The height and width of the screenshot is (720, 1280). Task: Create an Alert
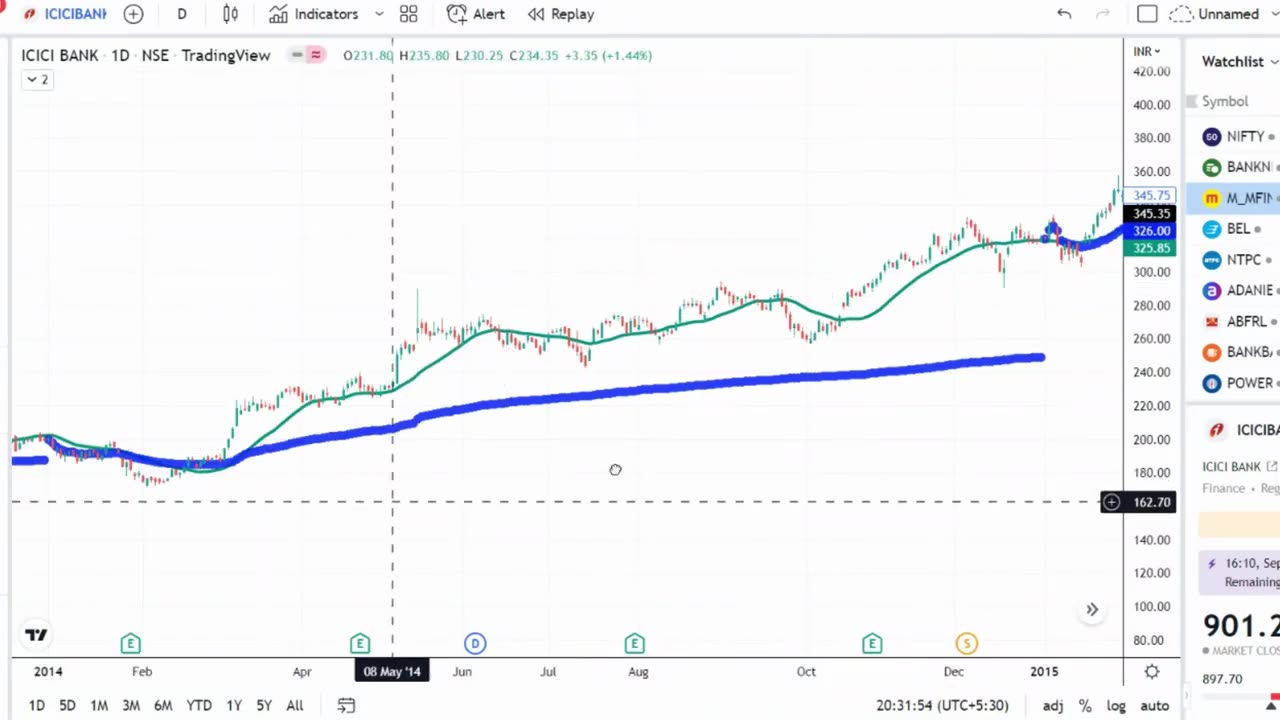(x=476, y=14)
